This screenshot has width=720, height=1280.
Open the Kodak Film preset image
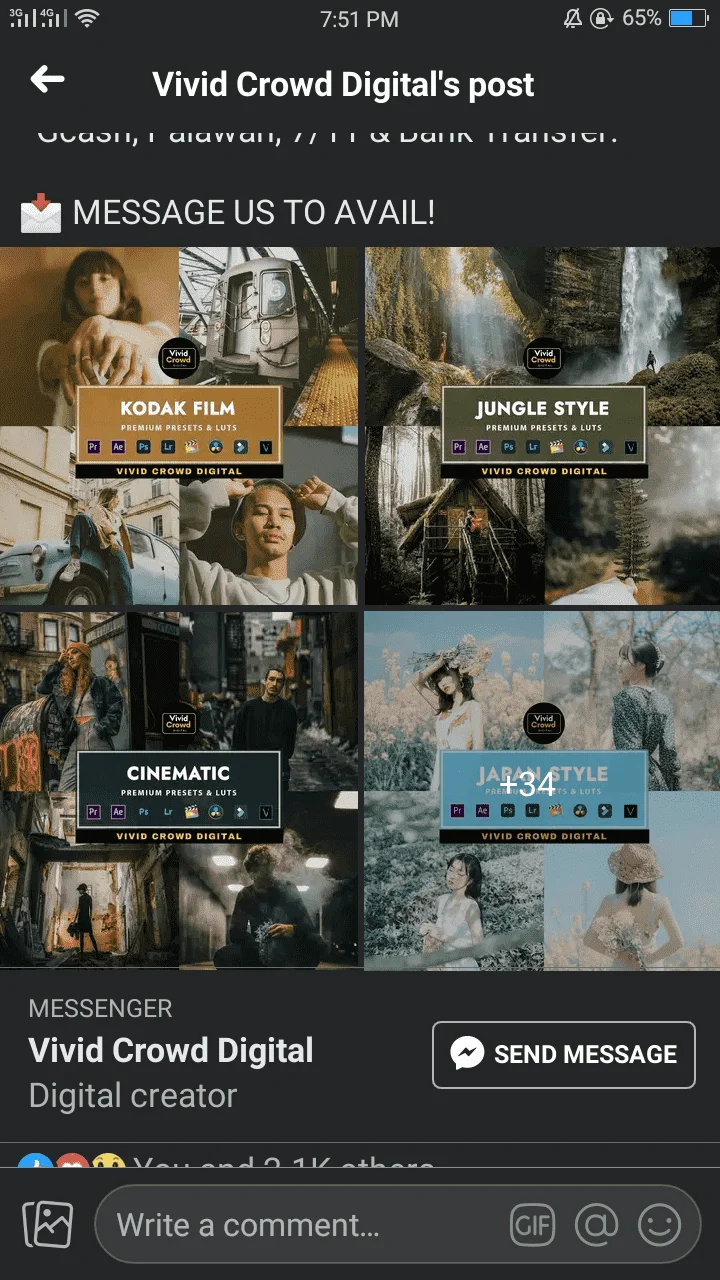[179, 426]
